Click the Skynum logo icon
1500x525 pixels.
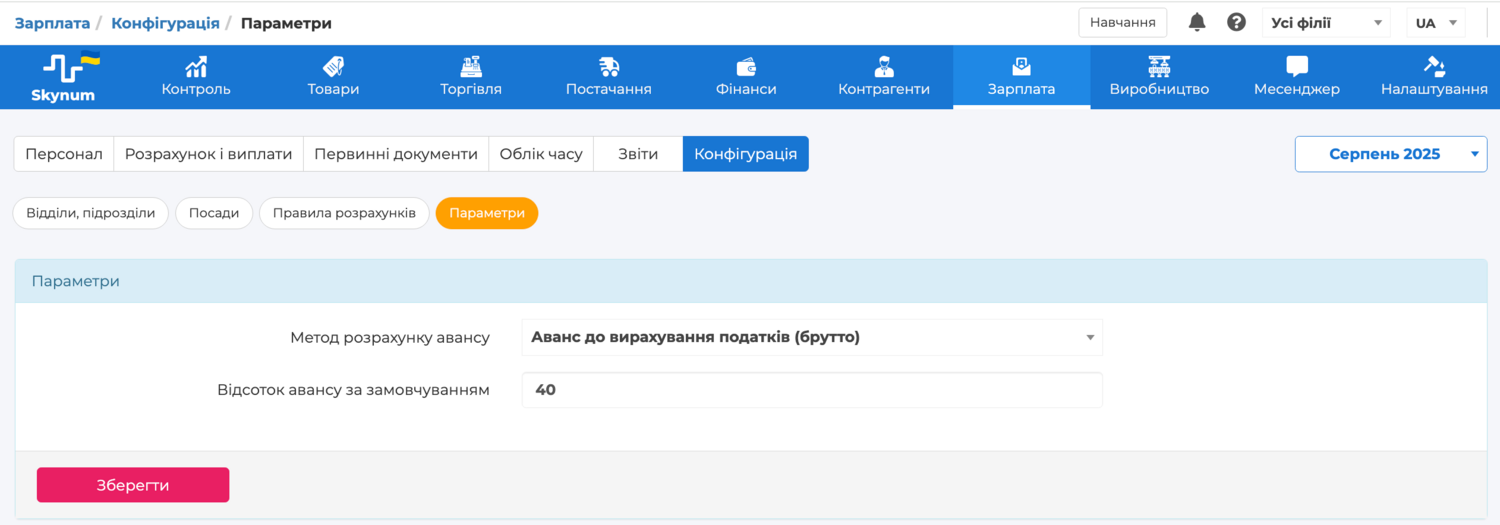pos(70,67)
